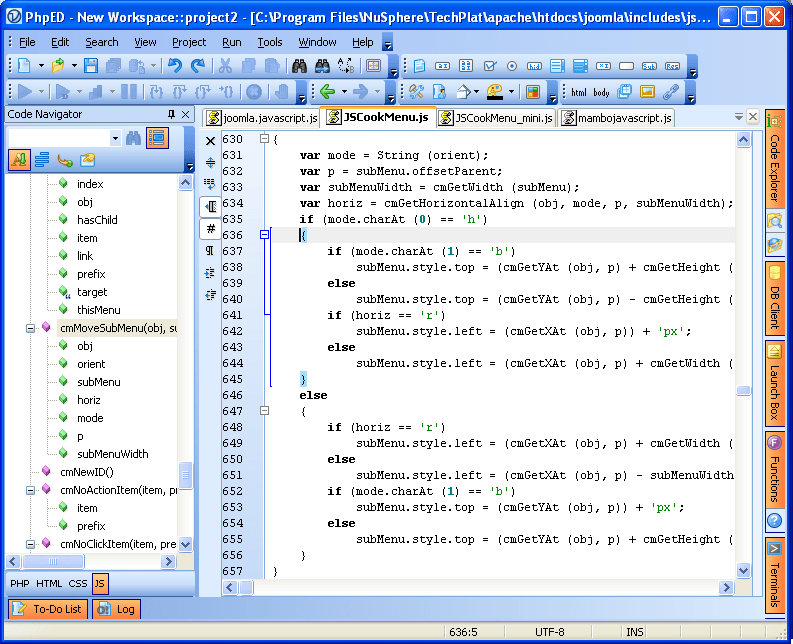793x644 pixels.
Task: Save file with the floppy disk icon
Action: (x=91, y=66)
